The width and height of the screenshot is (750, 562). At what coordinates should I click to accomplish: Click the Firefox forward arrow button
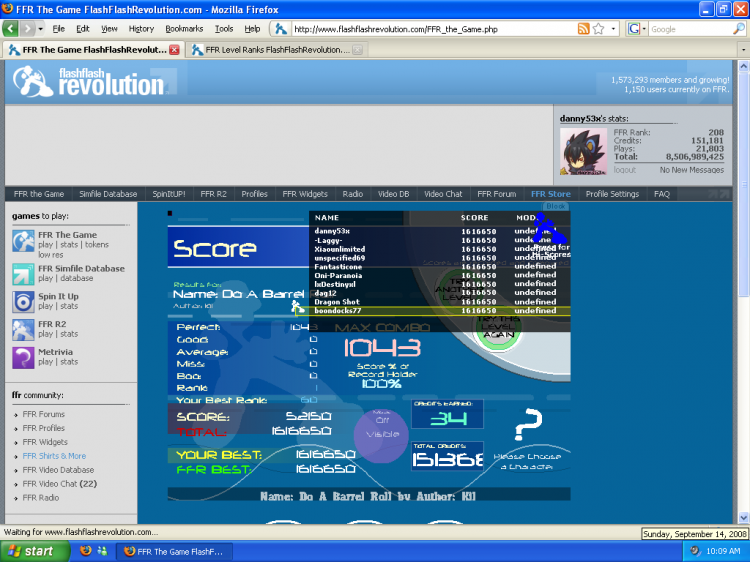tap(27, 29)
